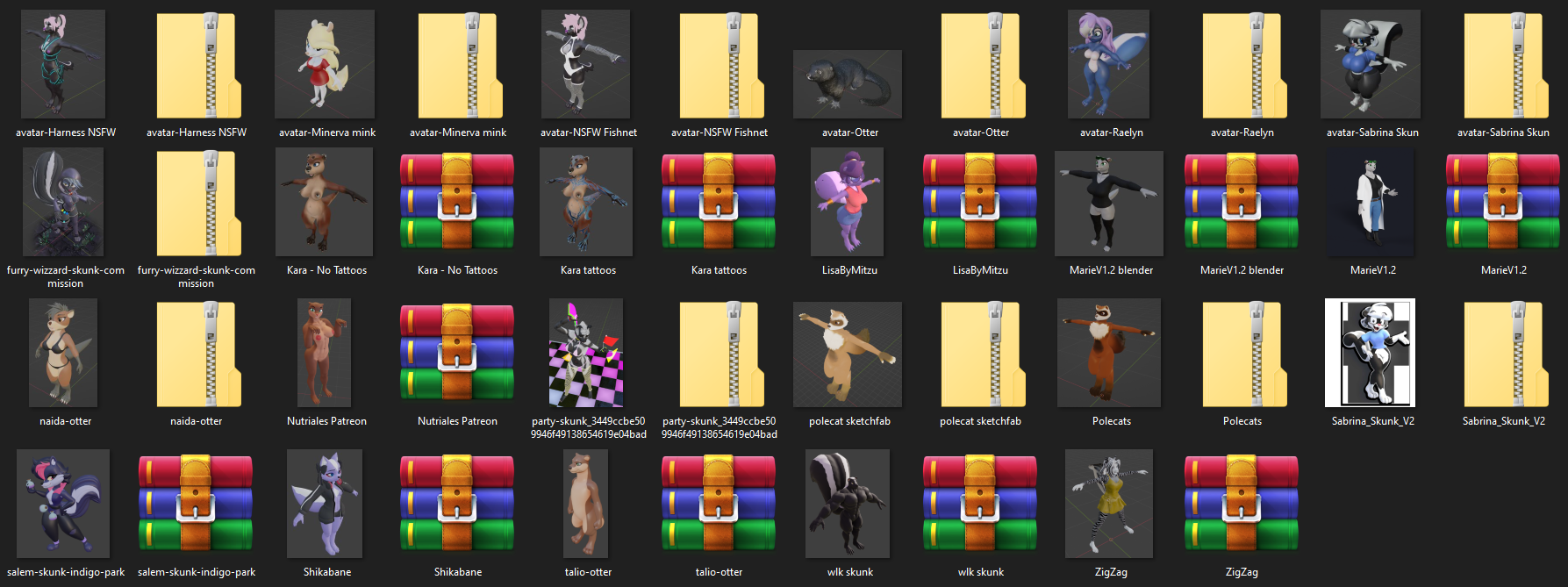Select the LisaByMitzu WinRAR archive

point(980,202)
